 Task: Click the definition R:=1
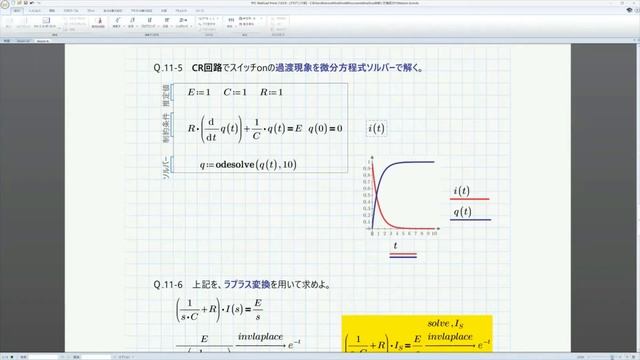point(271,92)
